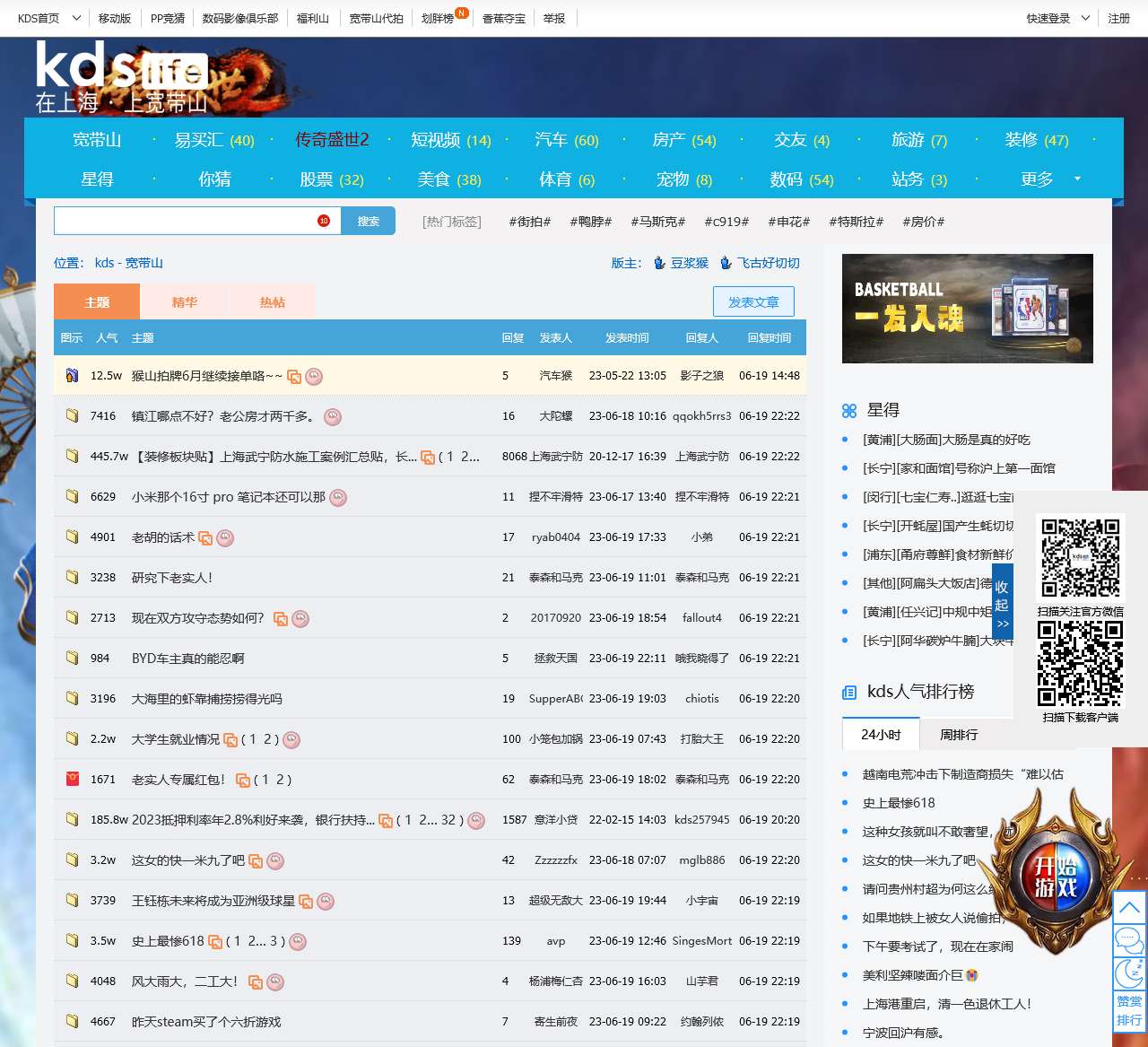Click the red envelope icon next to 老实人专属红包
Viewport: 1148px width, 1047px height.
[73, 779]
